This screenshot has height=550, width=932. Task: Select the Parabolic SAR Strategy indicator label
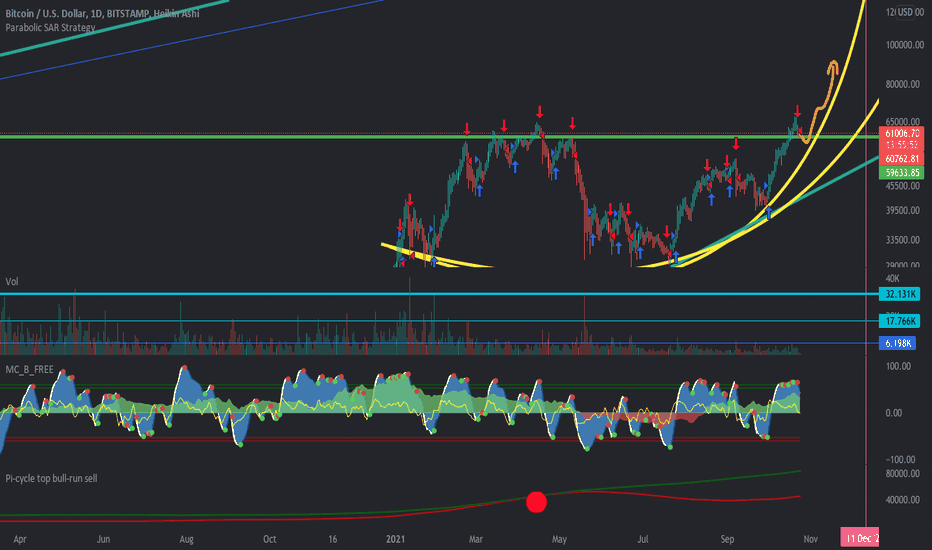point(50,27)
